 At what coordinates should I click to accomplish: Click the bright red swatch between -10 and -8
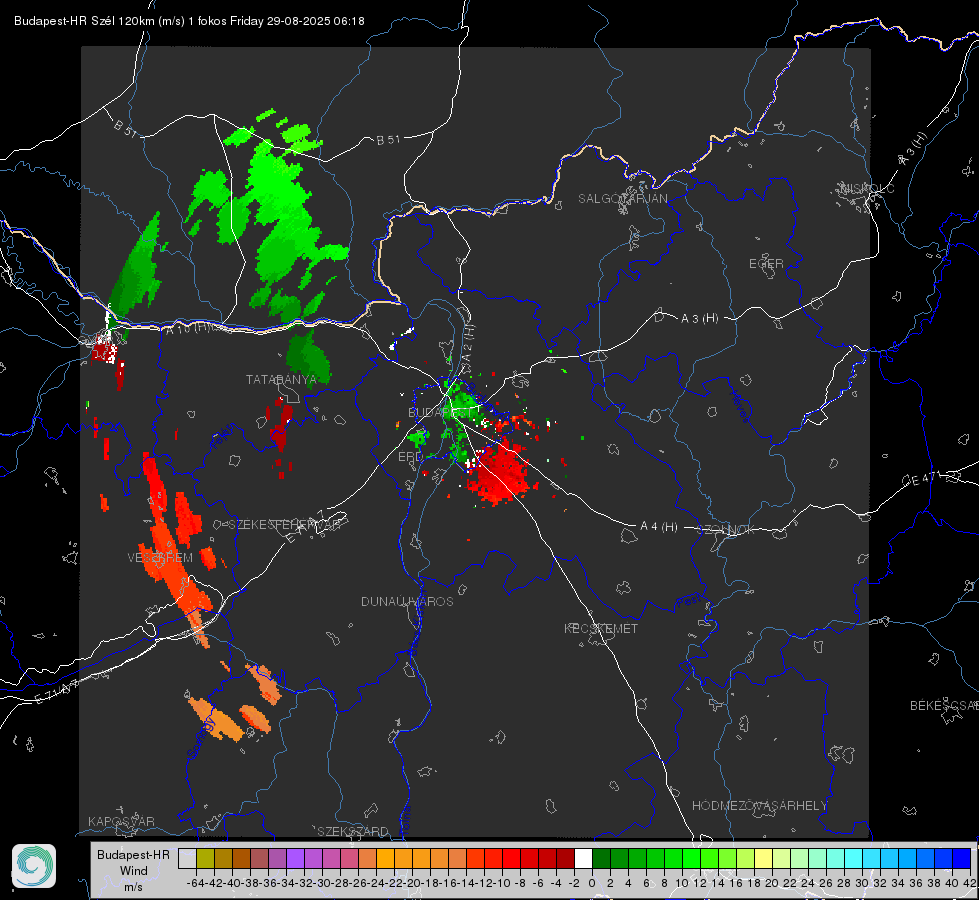click(x=511, y=859)
